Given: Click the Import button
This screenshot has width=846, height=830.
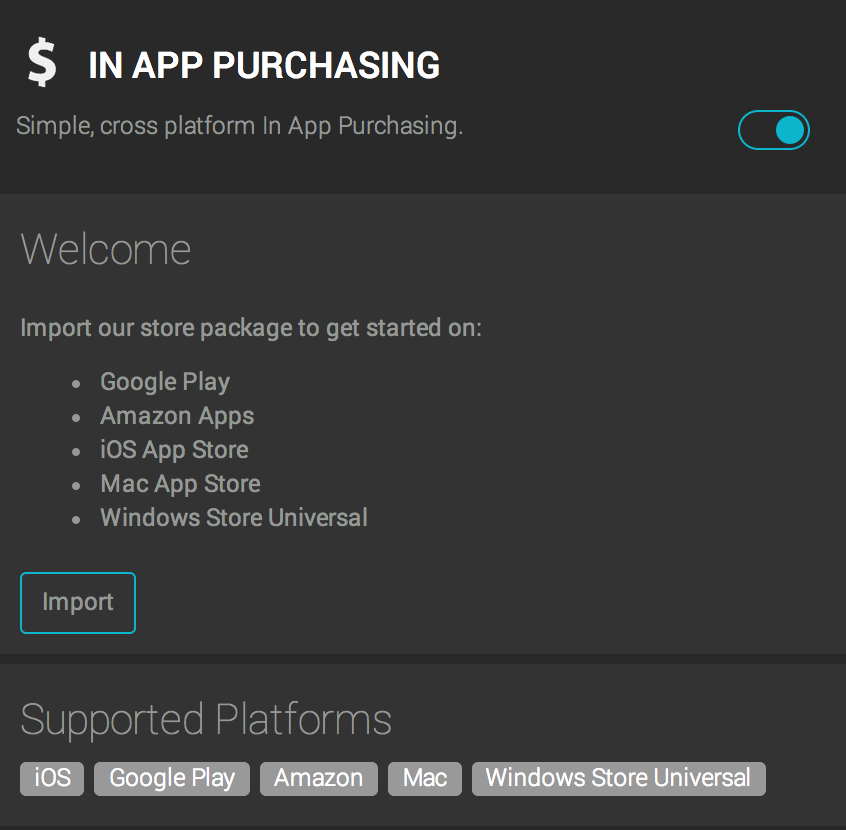Looking at the screenshot, I should (78, 603).
